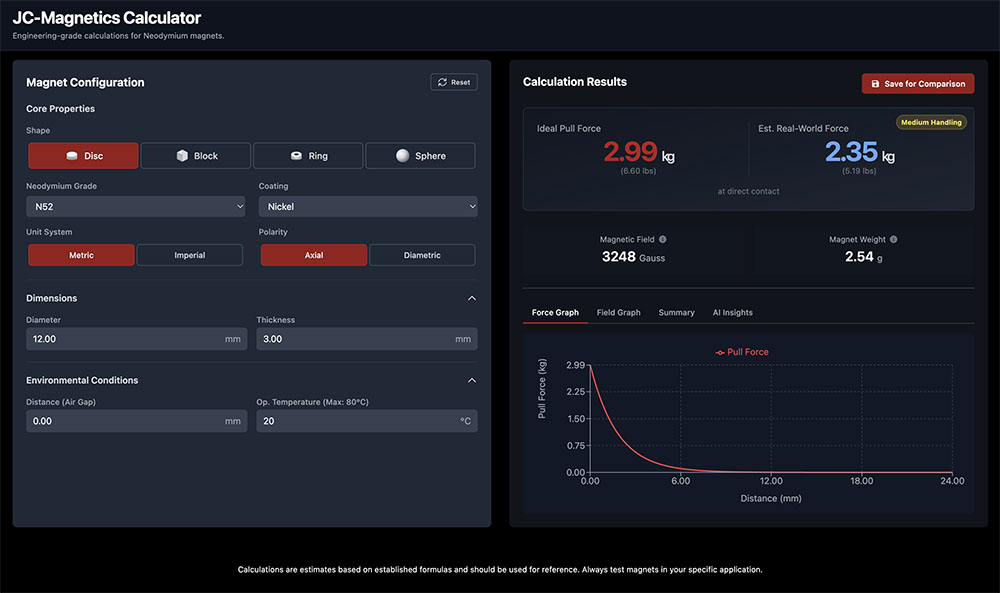Choose the Block shape cube icon
Screen dimensions: 1000x593
[182, 156]
